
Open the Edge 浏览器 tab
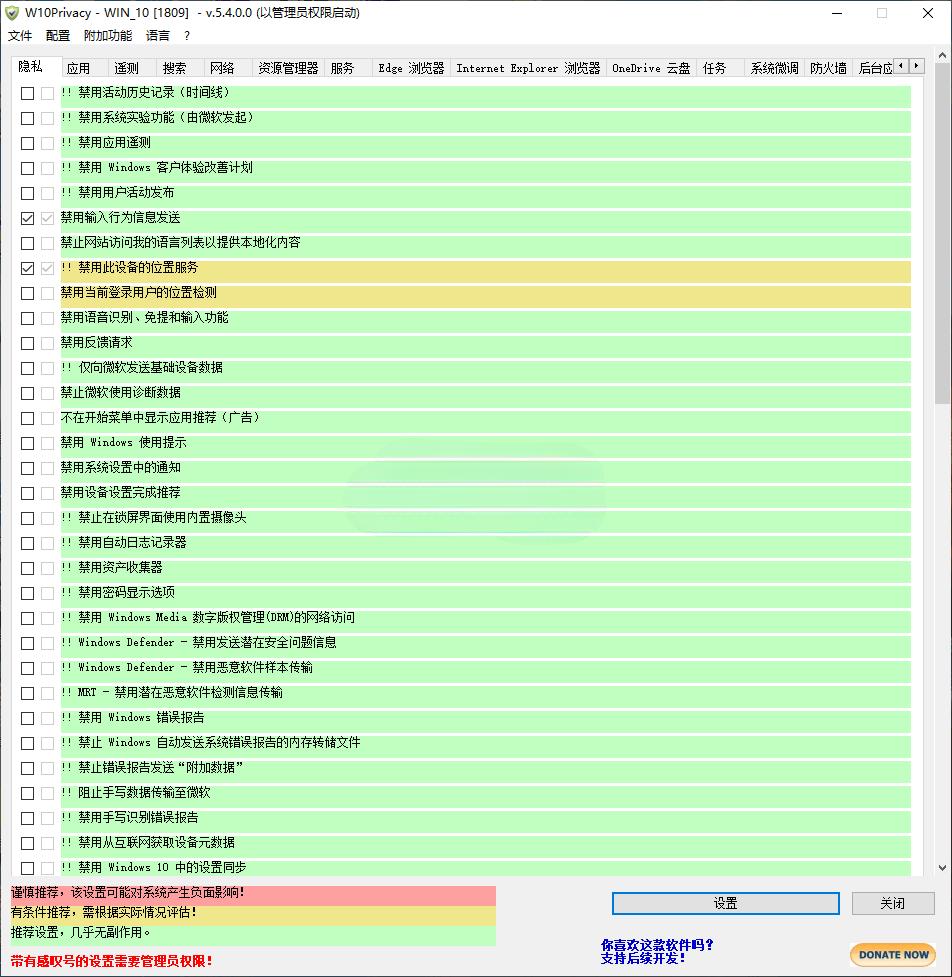click(411, 68)
